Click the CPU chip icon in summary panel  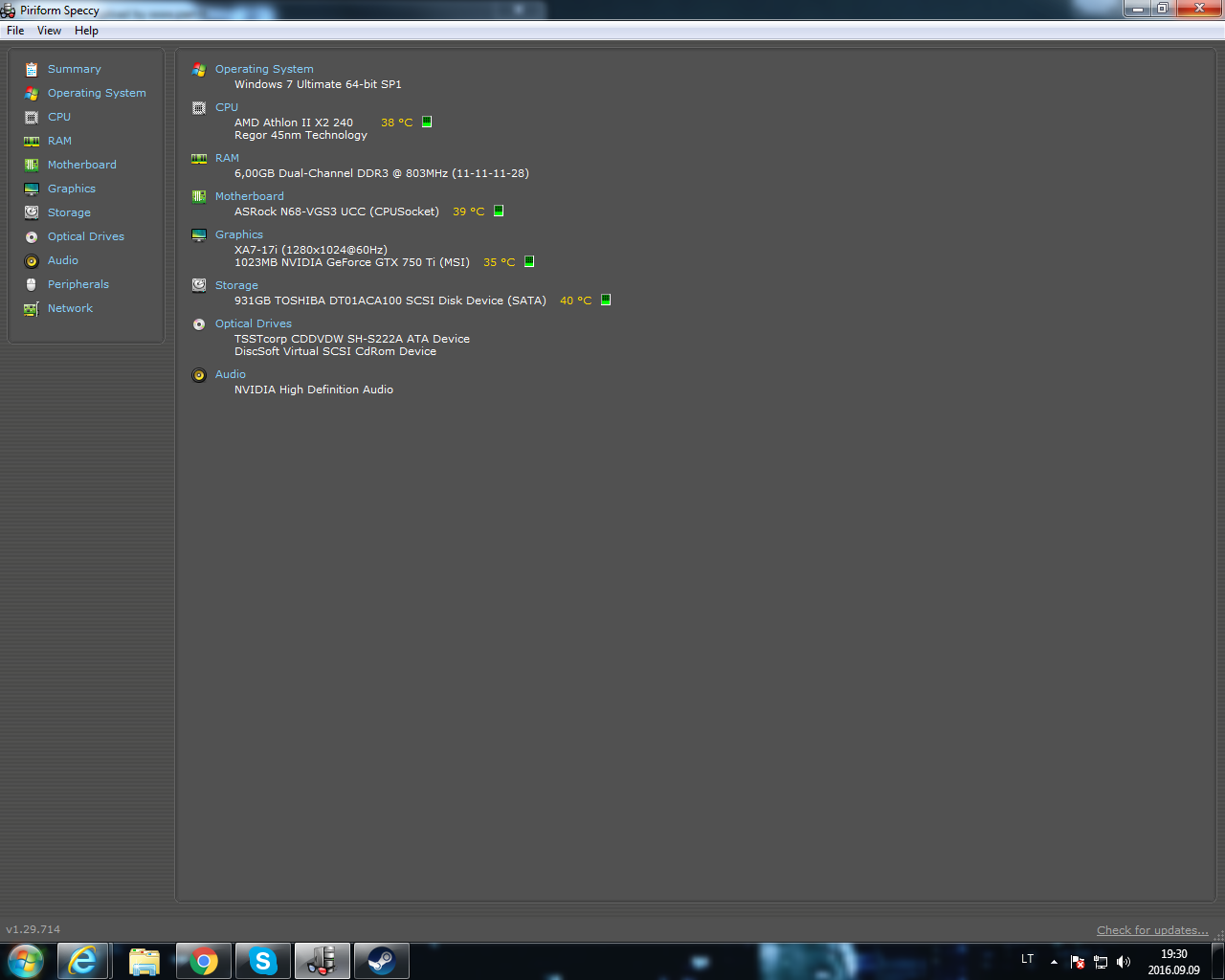(x=199, y=108)
